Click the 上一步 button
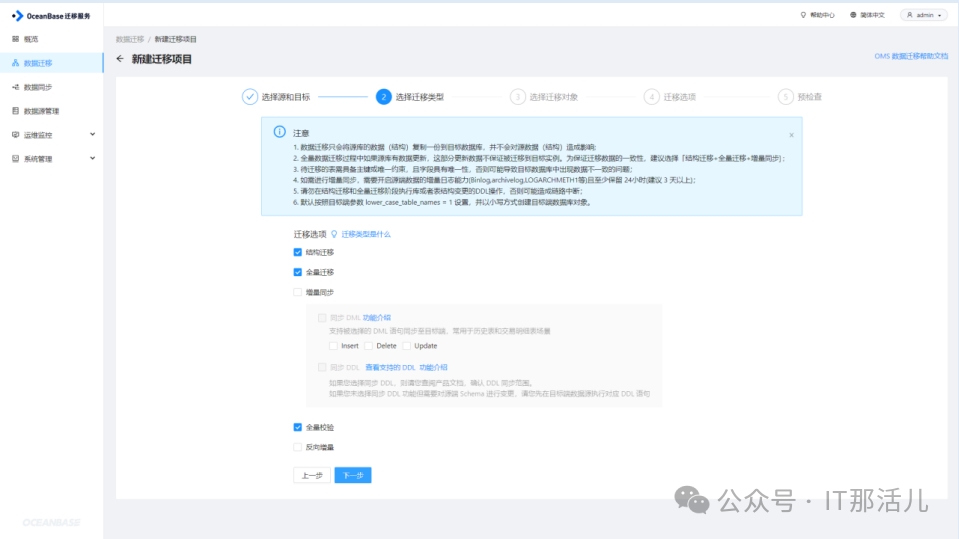The height and width of the screenshot is (539, 959). click(x=312, y=475)
